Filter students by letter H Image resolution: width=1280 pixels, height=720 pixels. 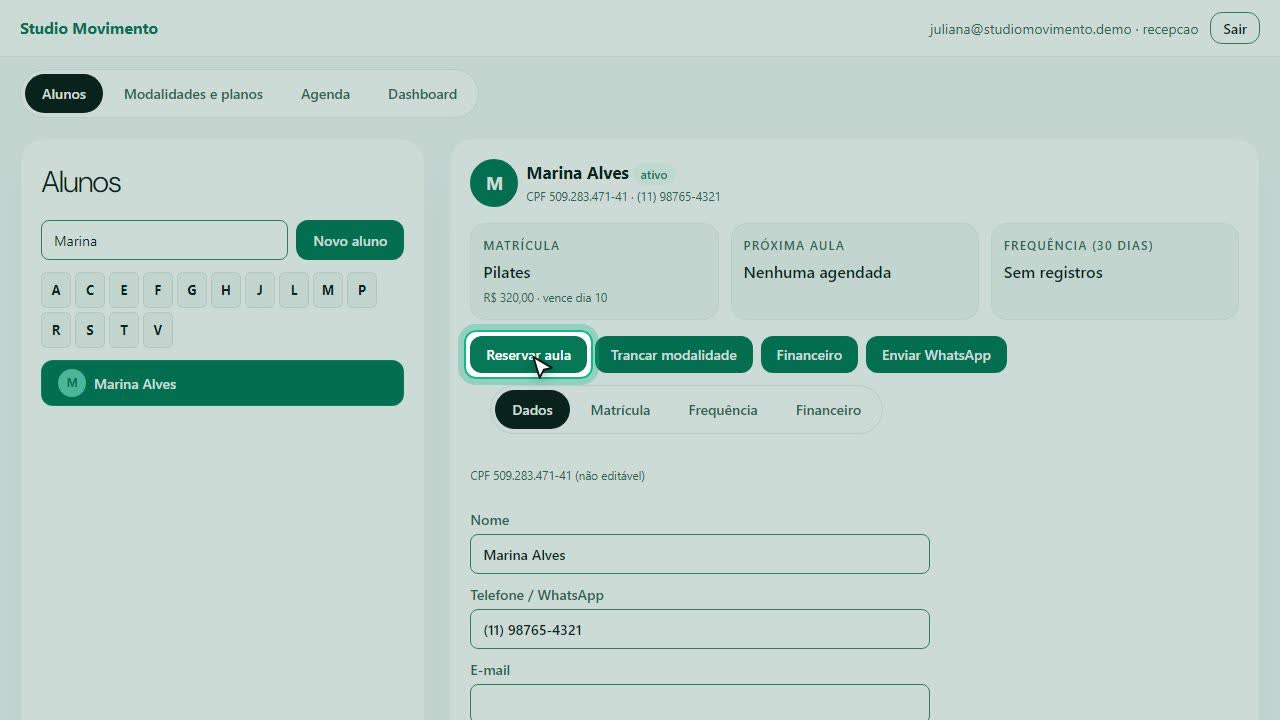[x=226, y=290]
